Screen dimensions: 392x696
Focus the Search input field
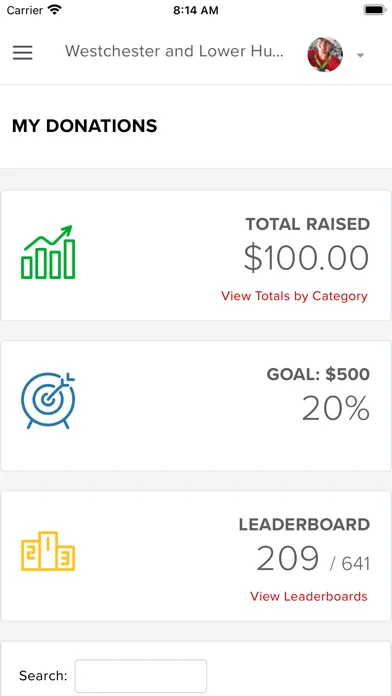pos(141,676)
